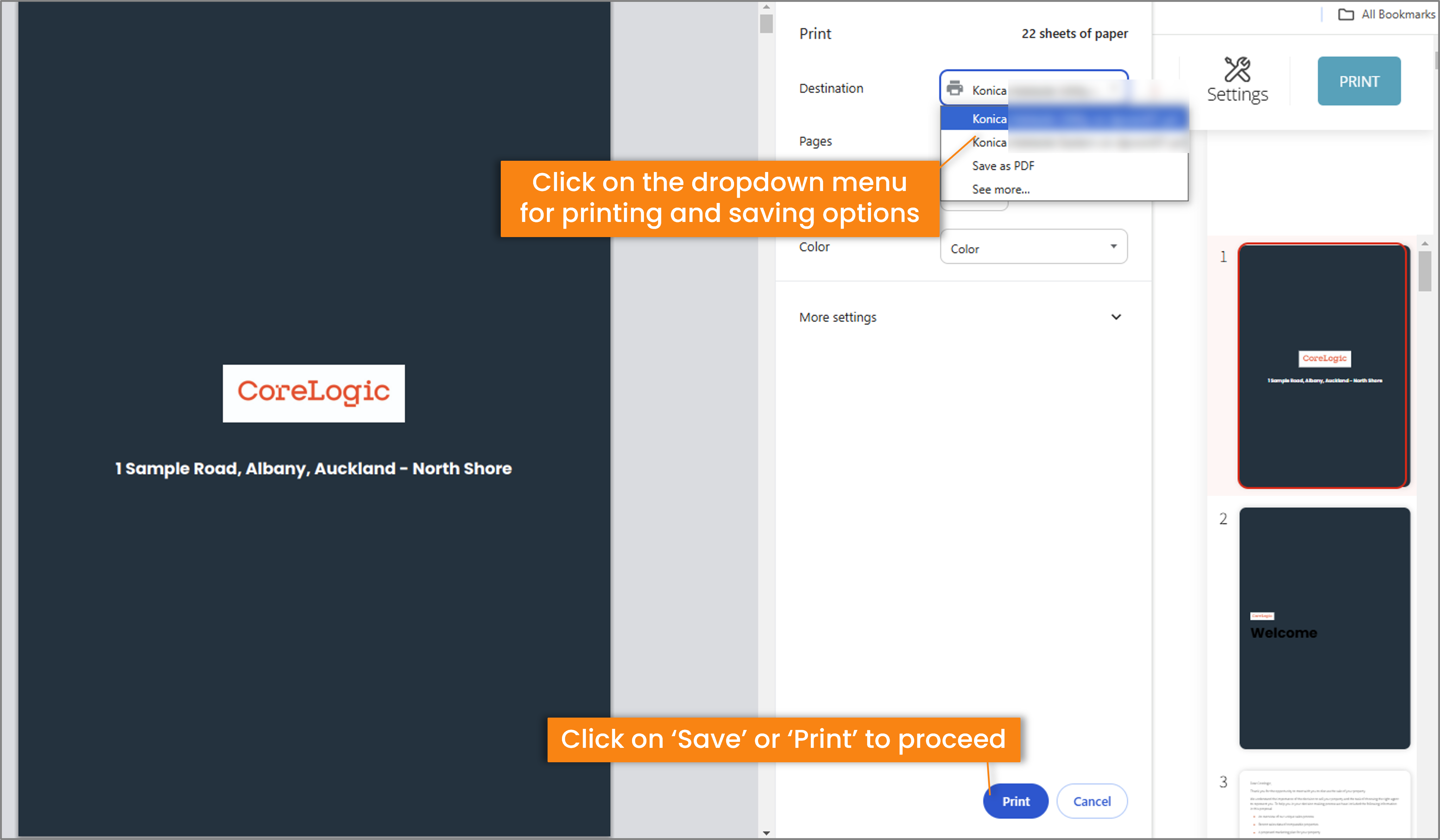The image size is (1440, 840).
Task: Click the CoreLogic logo in preview
Action: coord(314,393)
